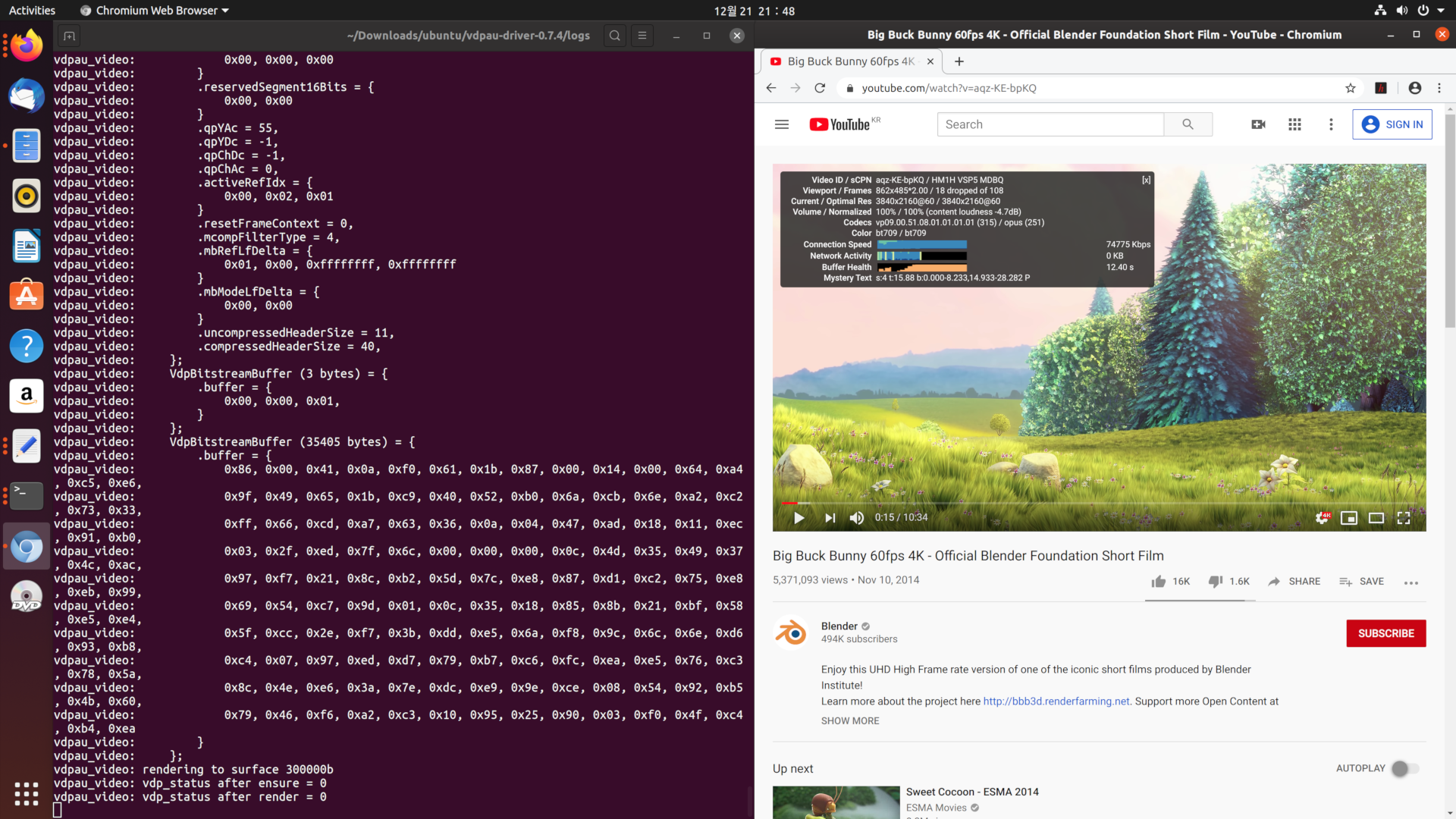This screenshot has height=819, width=1456.
Task: Open new terminal tab button
Action: [69, 36]
